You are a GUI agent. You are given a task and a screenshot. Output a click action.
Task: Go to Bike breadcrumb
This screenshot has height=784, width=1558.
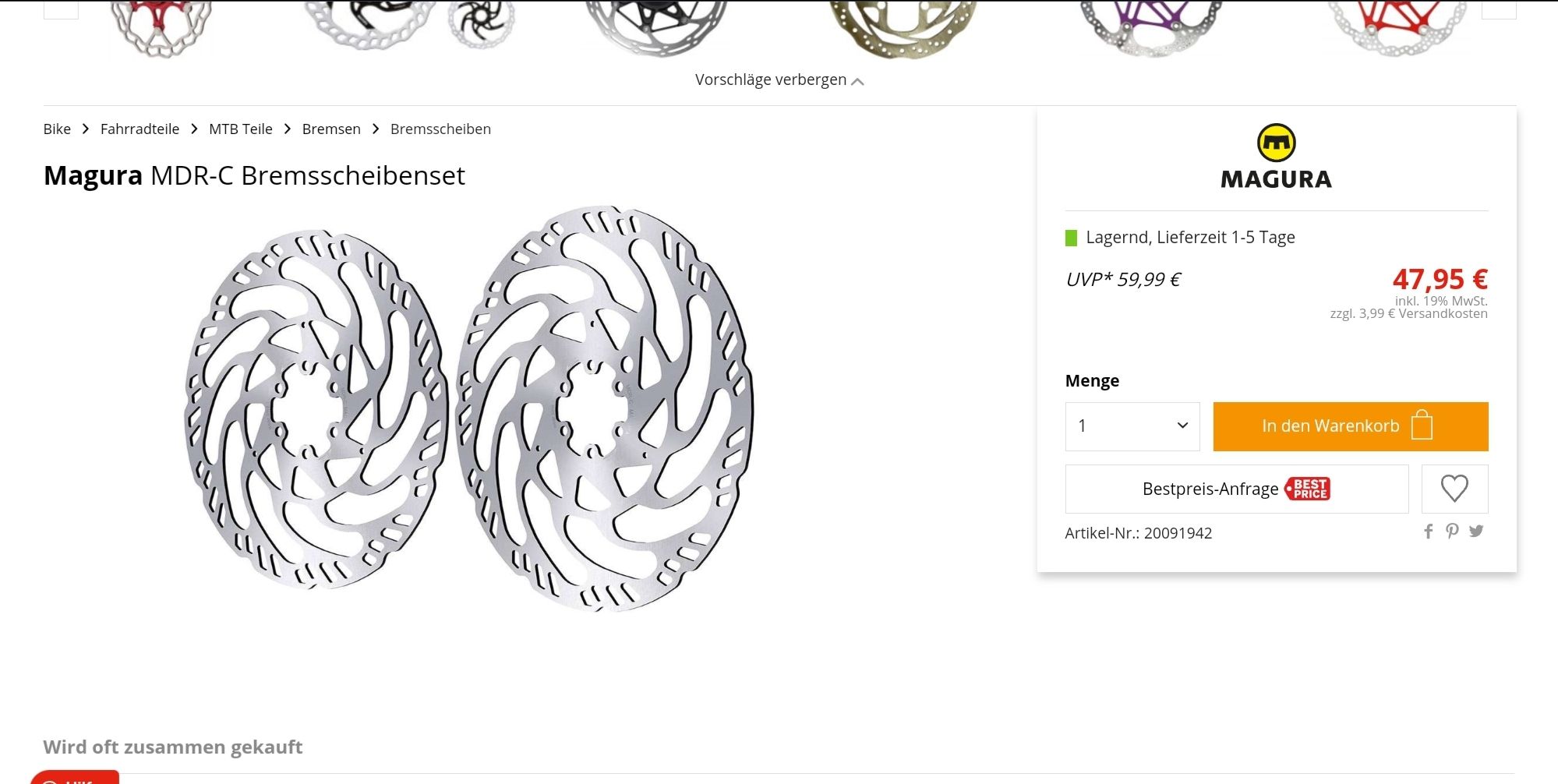pyautogui.click(x=57, y=129)
